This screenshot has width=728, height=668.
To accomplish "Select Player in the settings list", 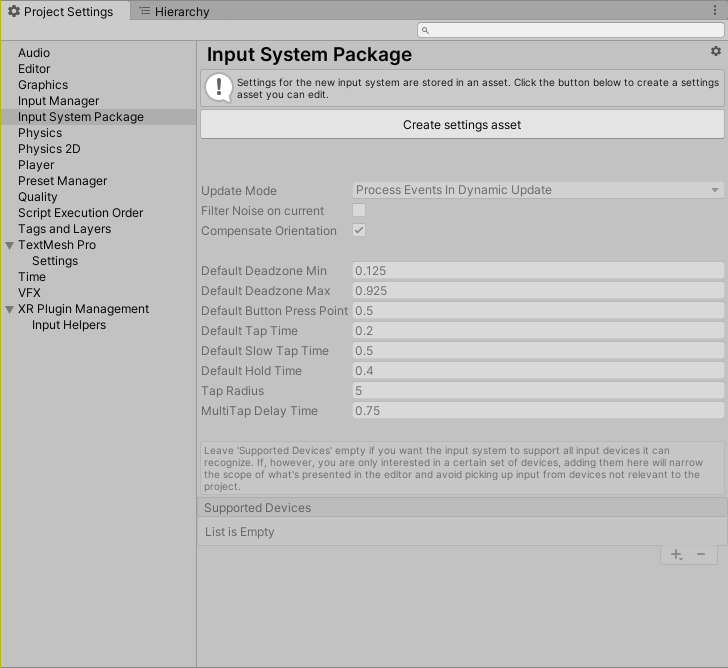I will [36, 165].
